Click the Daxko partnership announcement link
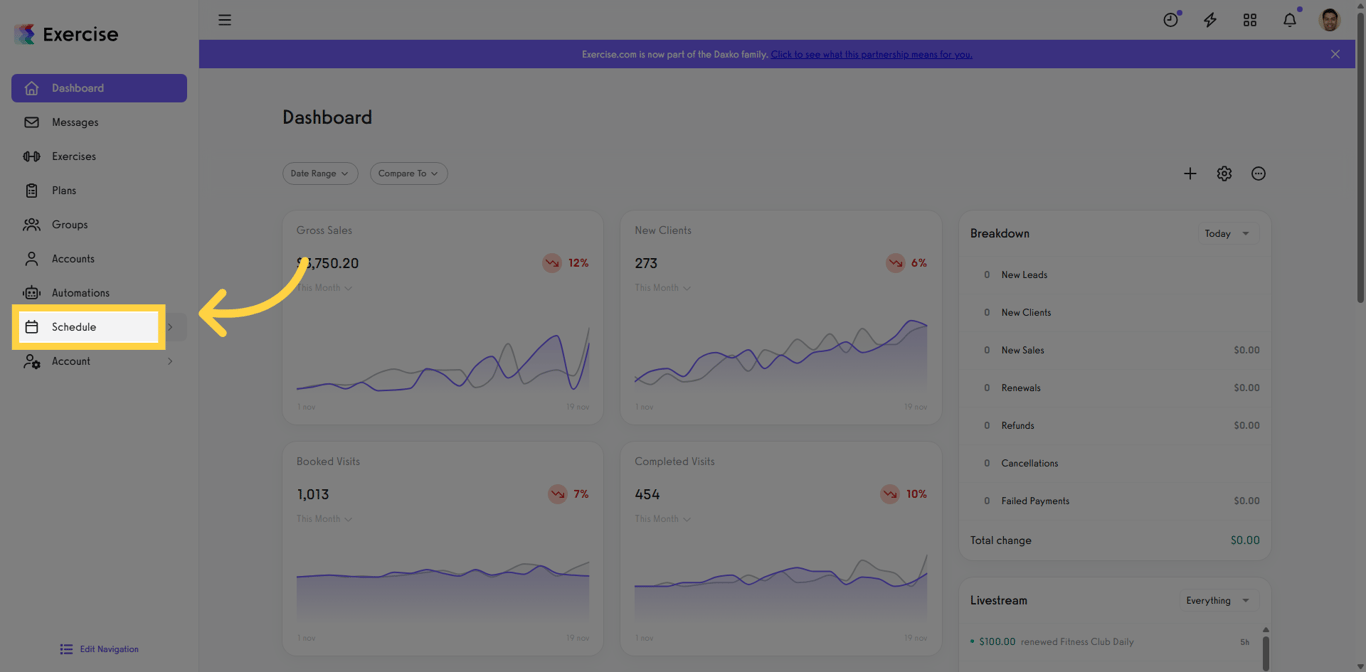This screenshot has width=1366, height=672. pos(871,54)
